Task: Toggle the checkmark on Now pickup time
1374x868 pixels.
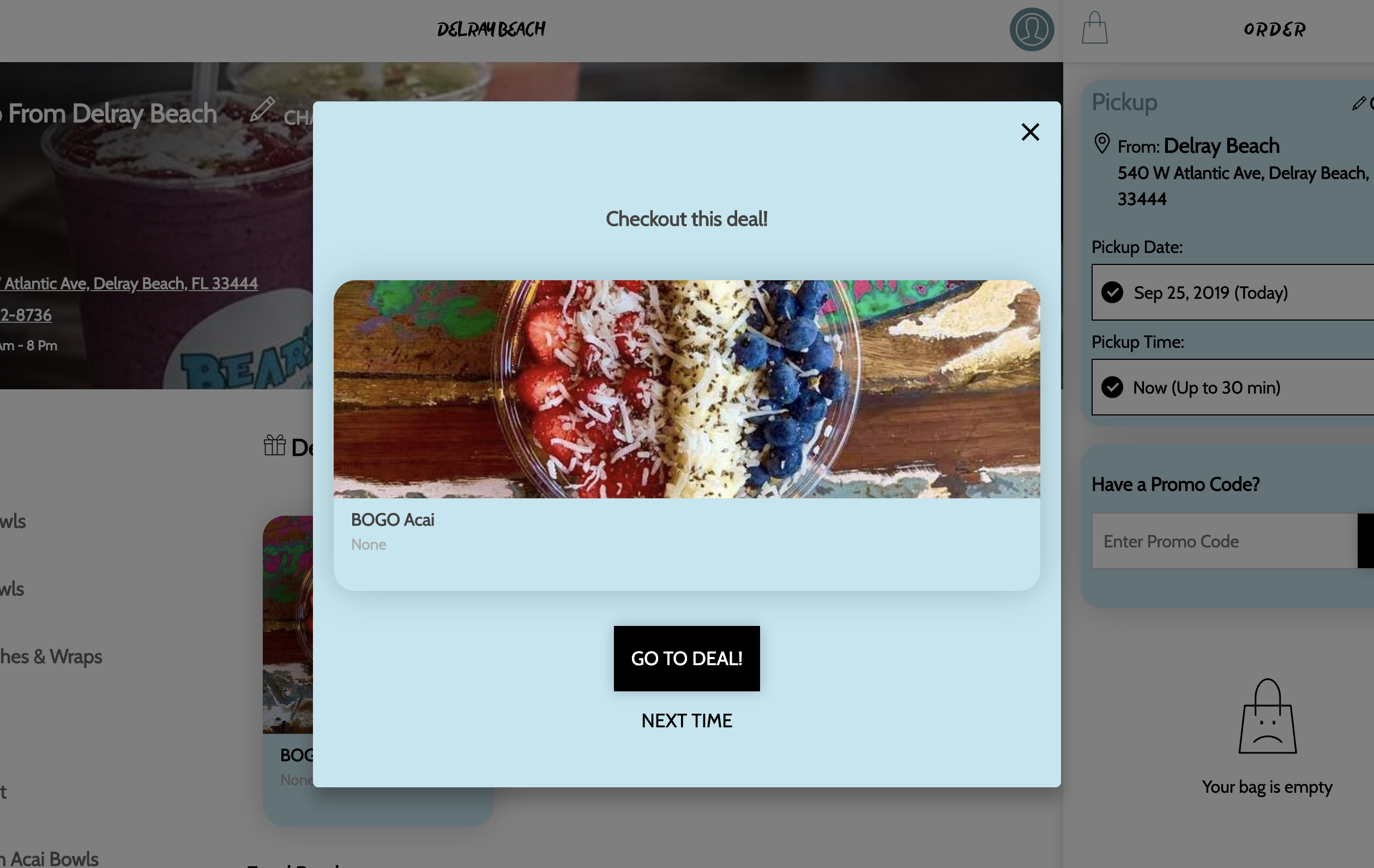Action: [x=1112, y=387]
